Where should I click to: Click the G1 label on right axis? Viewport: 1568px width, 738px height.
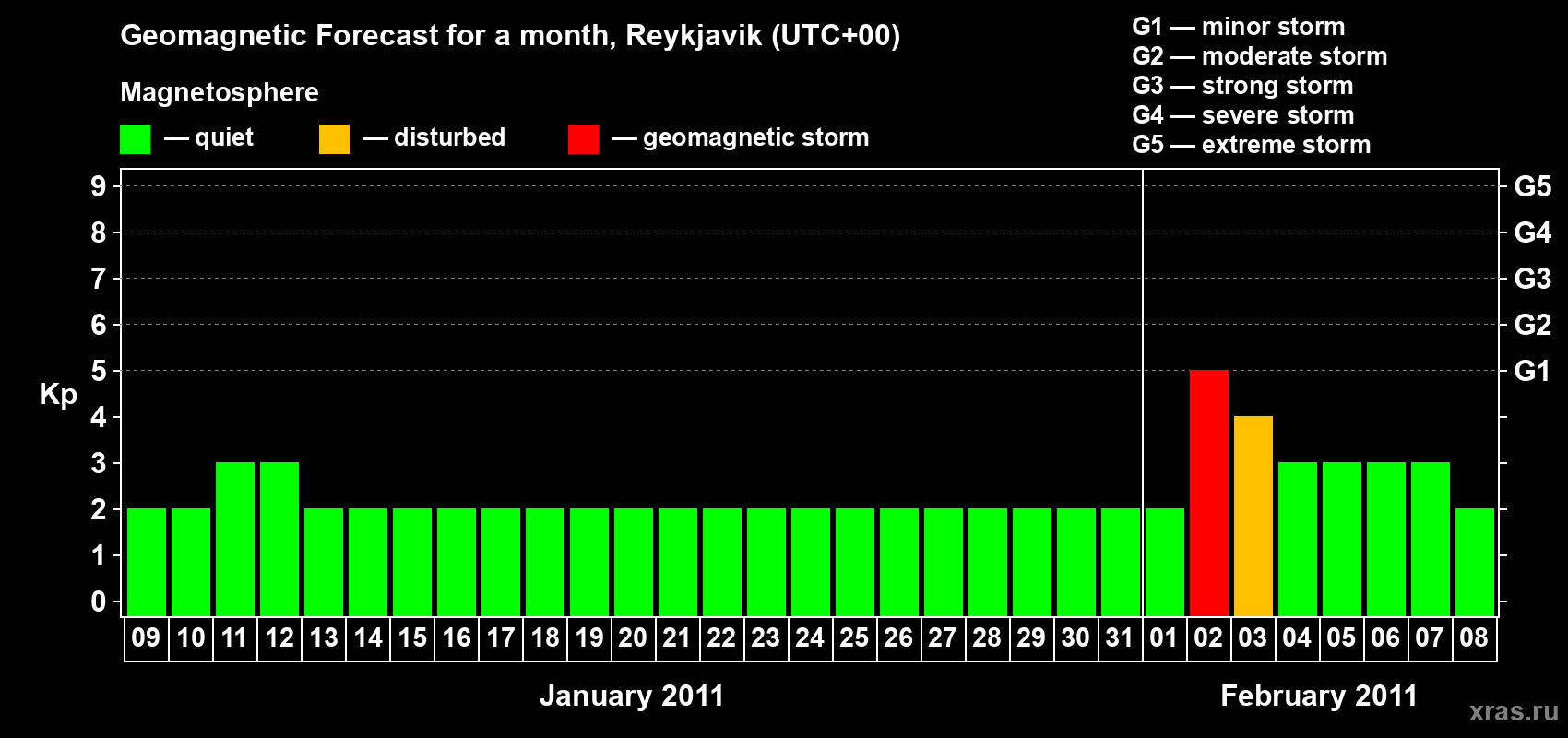[x=1533, y=371]
